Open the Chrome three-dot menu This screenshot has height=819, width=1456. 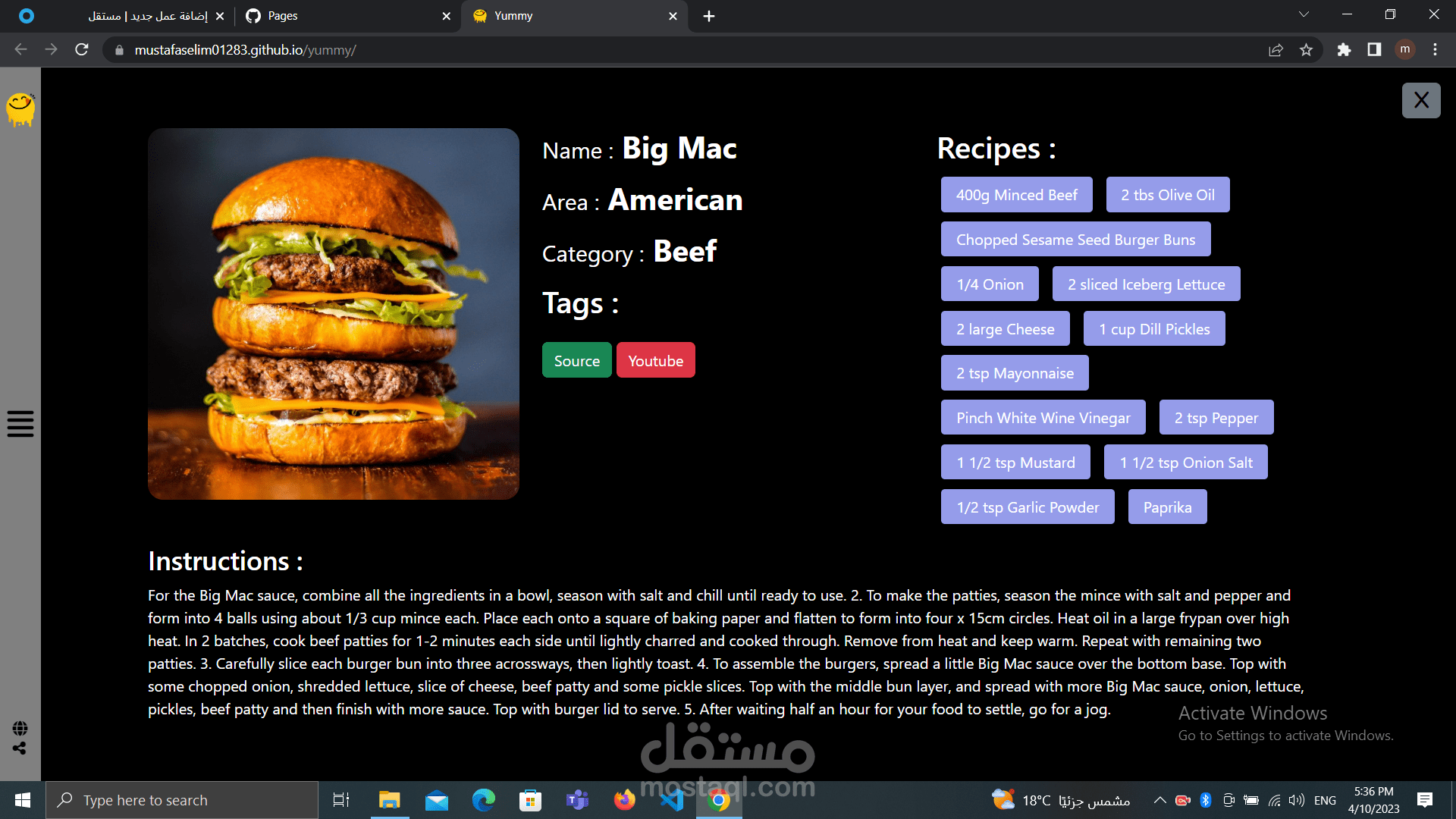click(1435, 50)
